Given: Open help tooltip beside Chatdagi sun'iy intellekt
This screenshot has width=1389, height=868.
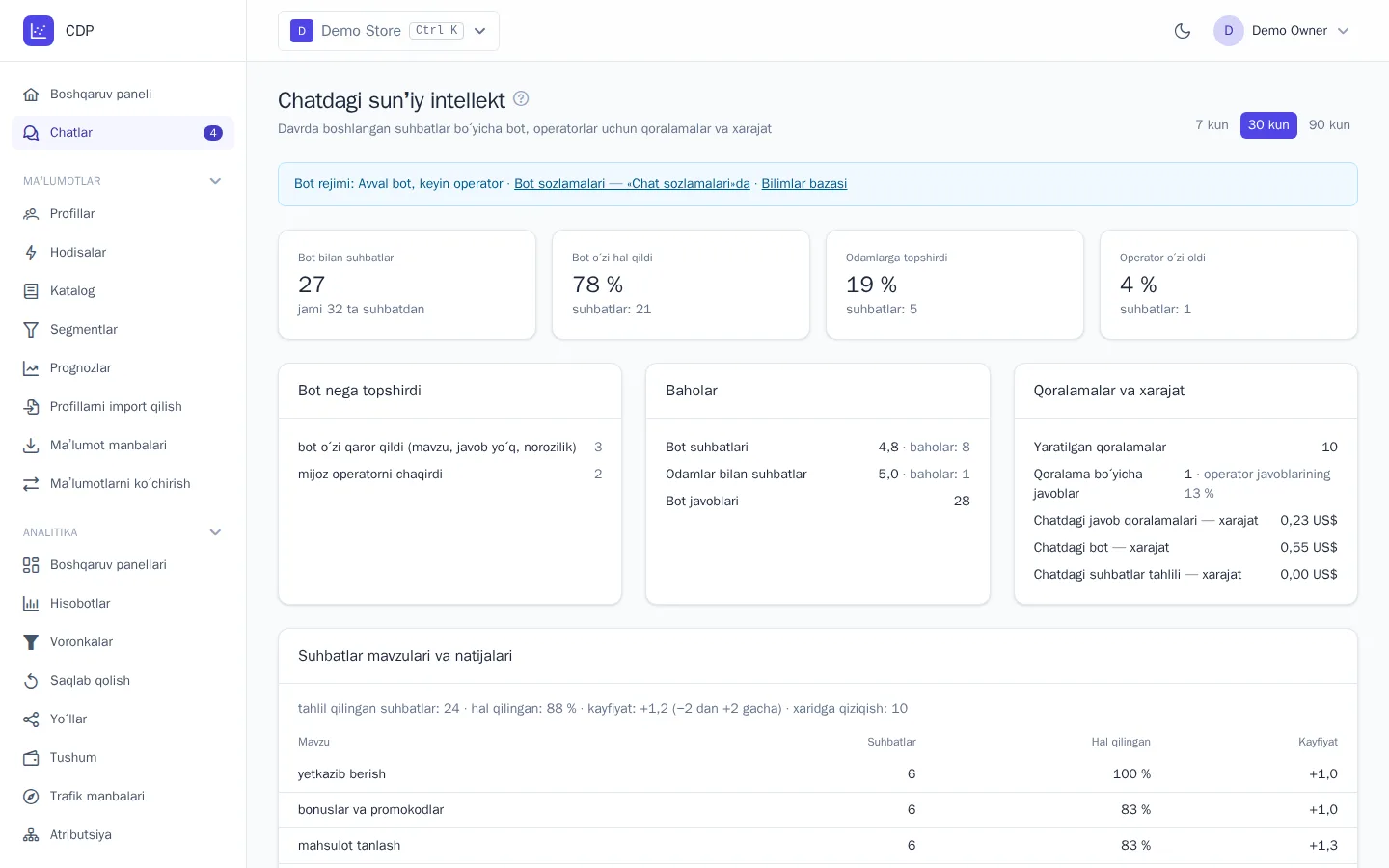Looking at the screenshot, I should tap(521, 98).
